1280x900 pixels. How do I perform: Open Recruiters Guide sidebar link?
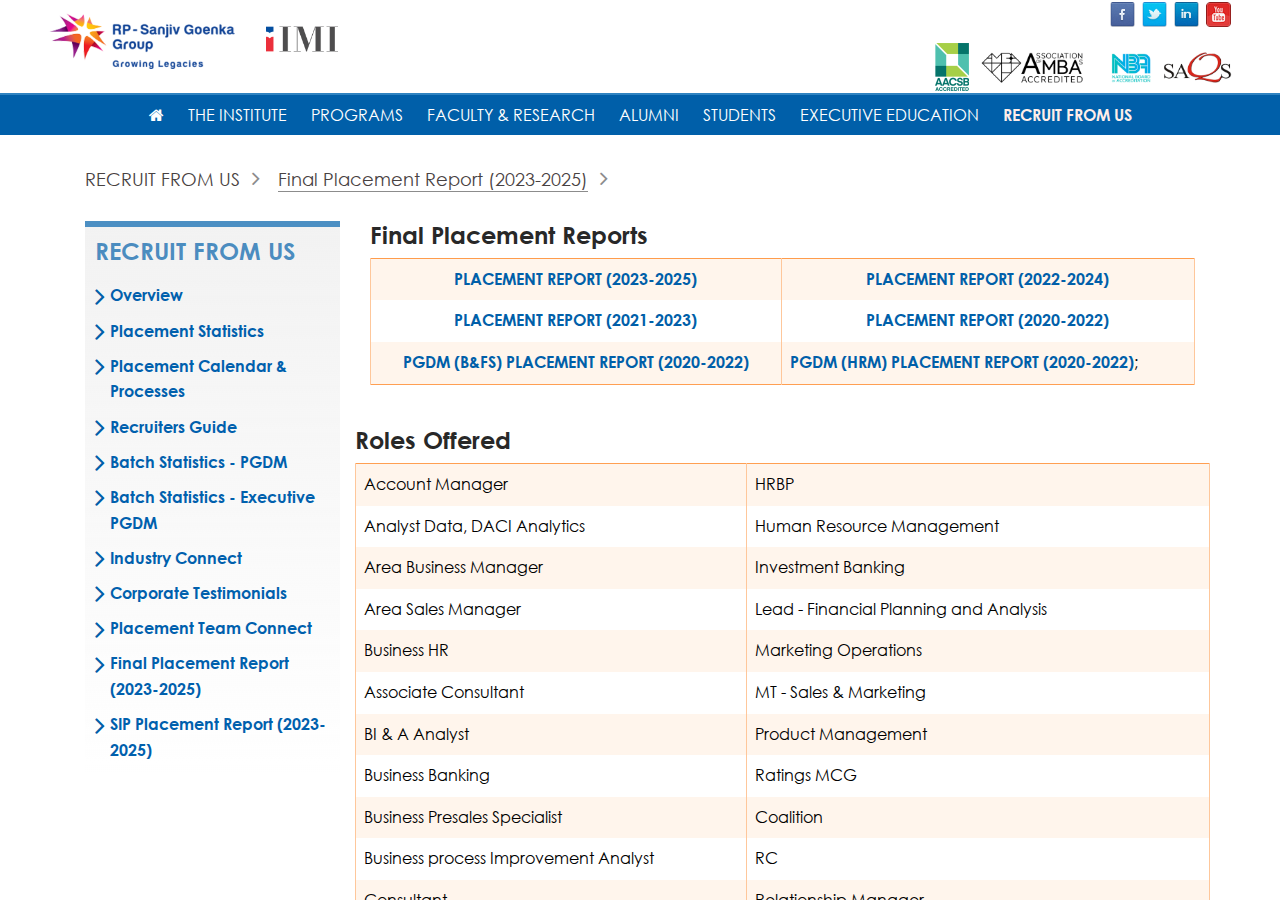pyautogui.click(x=173, y=427)
